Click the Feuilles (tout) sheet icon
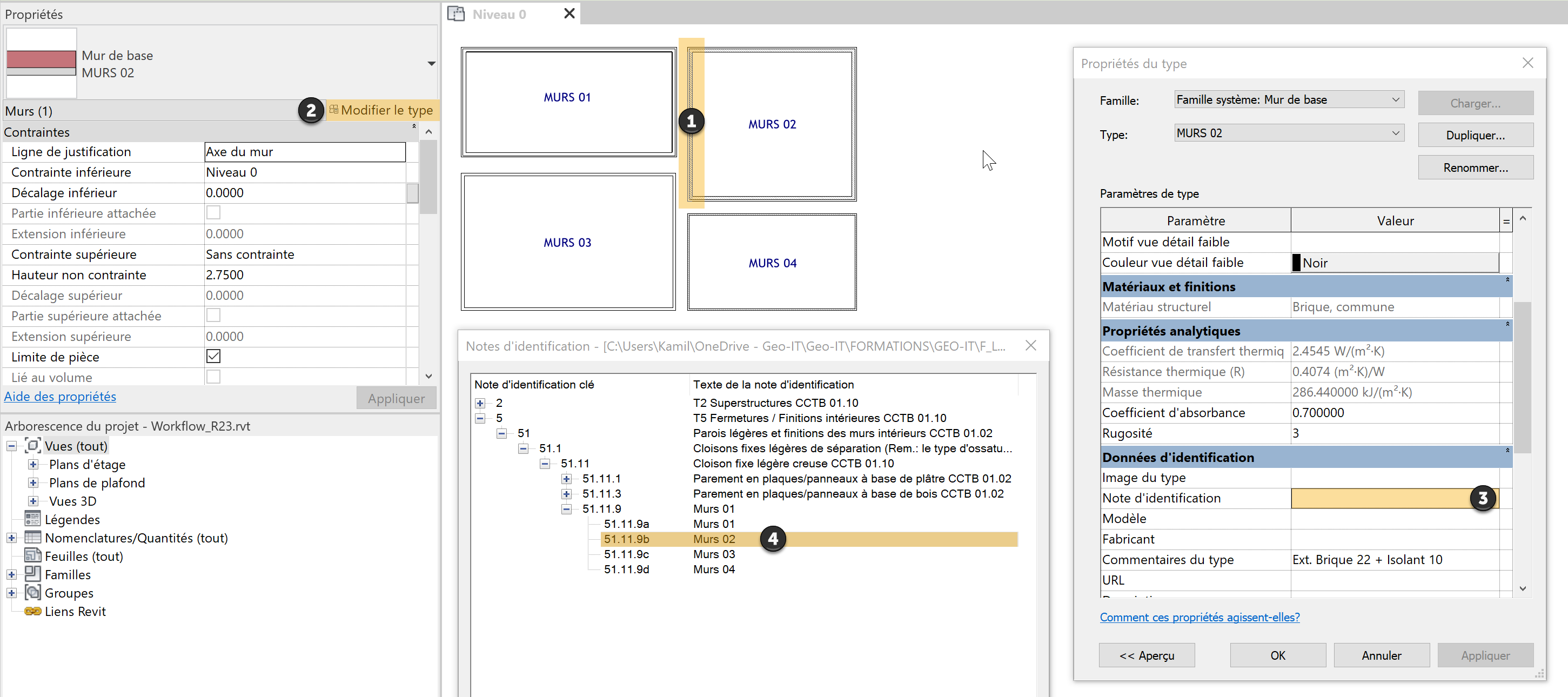The height and width of the screenshot is (697, 1568). point(32,555)
